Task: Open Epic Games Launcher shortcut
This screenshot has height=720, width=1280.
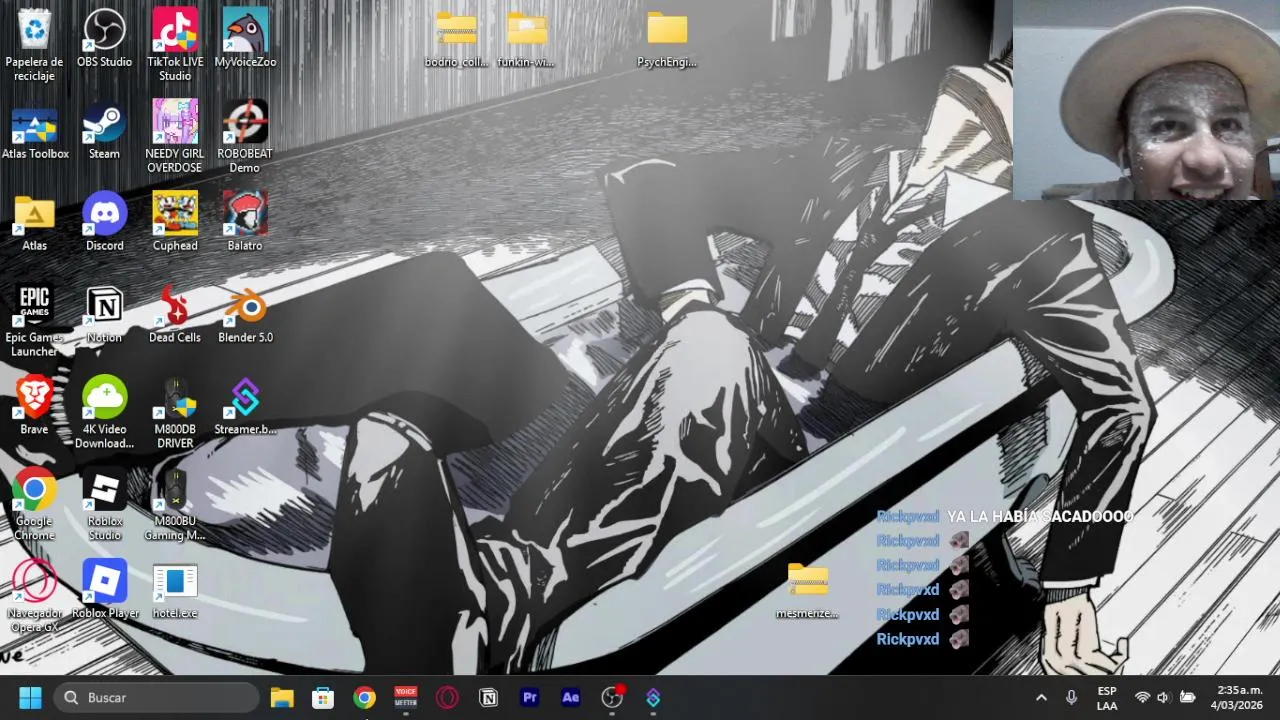Action: coord(34,321)
